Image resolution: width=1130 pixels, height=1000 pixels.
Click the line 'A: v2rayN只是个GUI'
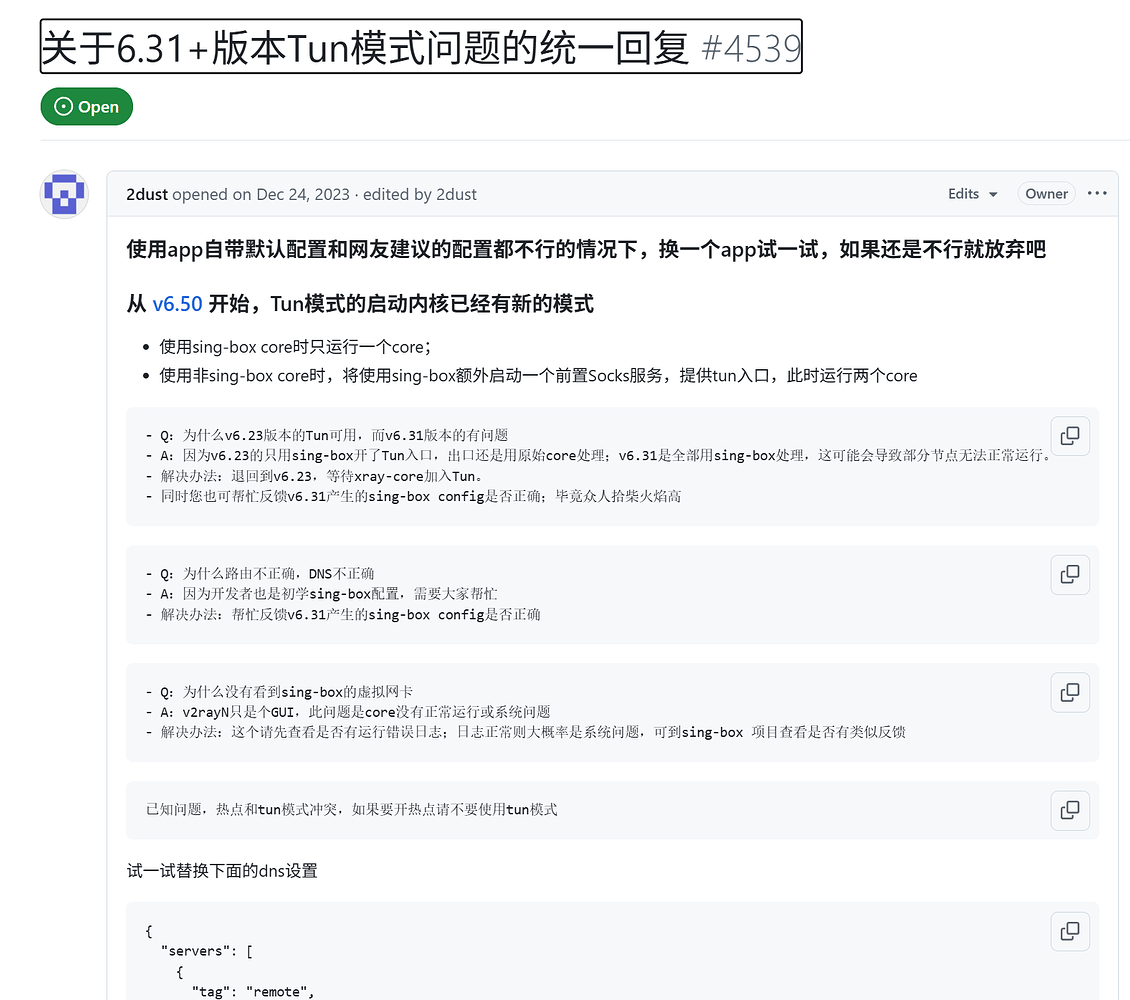pyautogui.click(x=348, y=713)
